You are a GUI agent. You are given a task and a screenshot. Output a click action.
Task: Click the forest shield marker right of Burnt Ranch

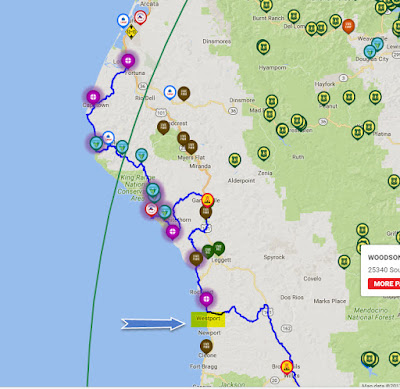coord(294,16)
